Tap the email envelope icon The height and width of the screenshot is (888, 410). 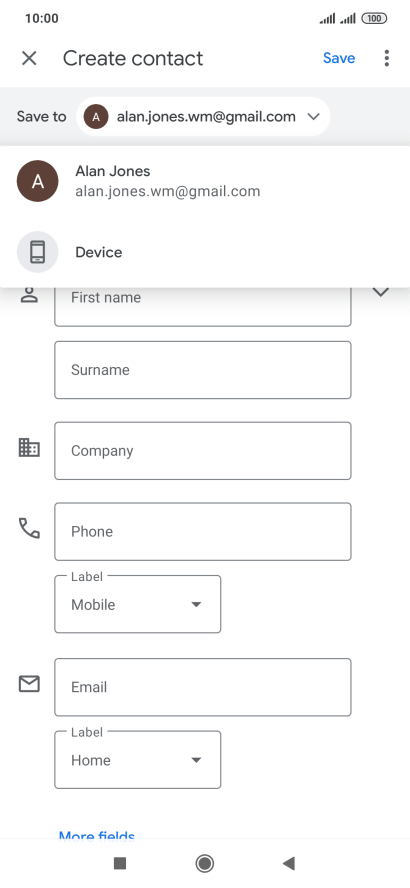tap(29, 684)
